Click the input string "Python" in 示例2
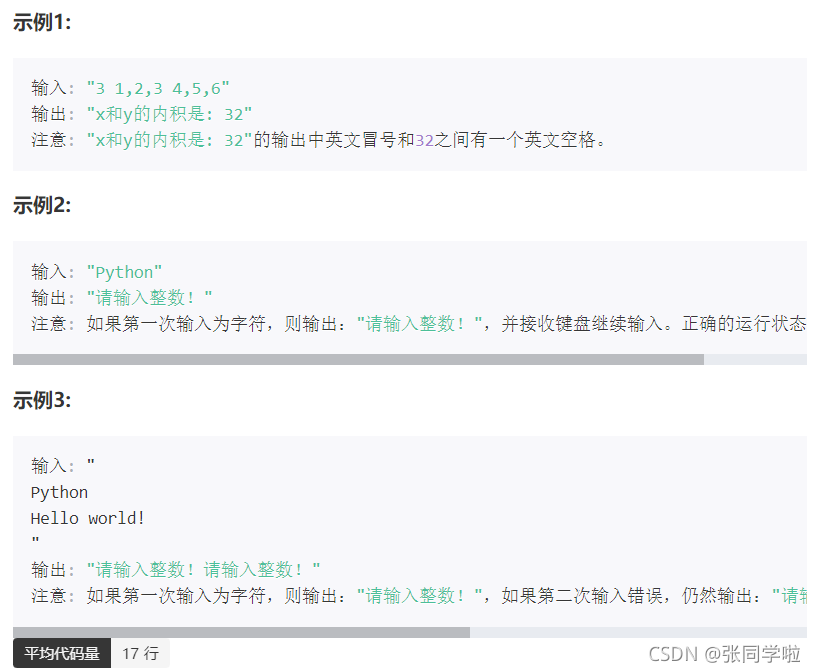Viewport: 815px width, 672px height. coord(124,272)
